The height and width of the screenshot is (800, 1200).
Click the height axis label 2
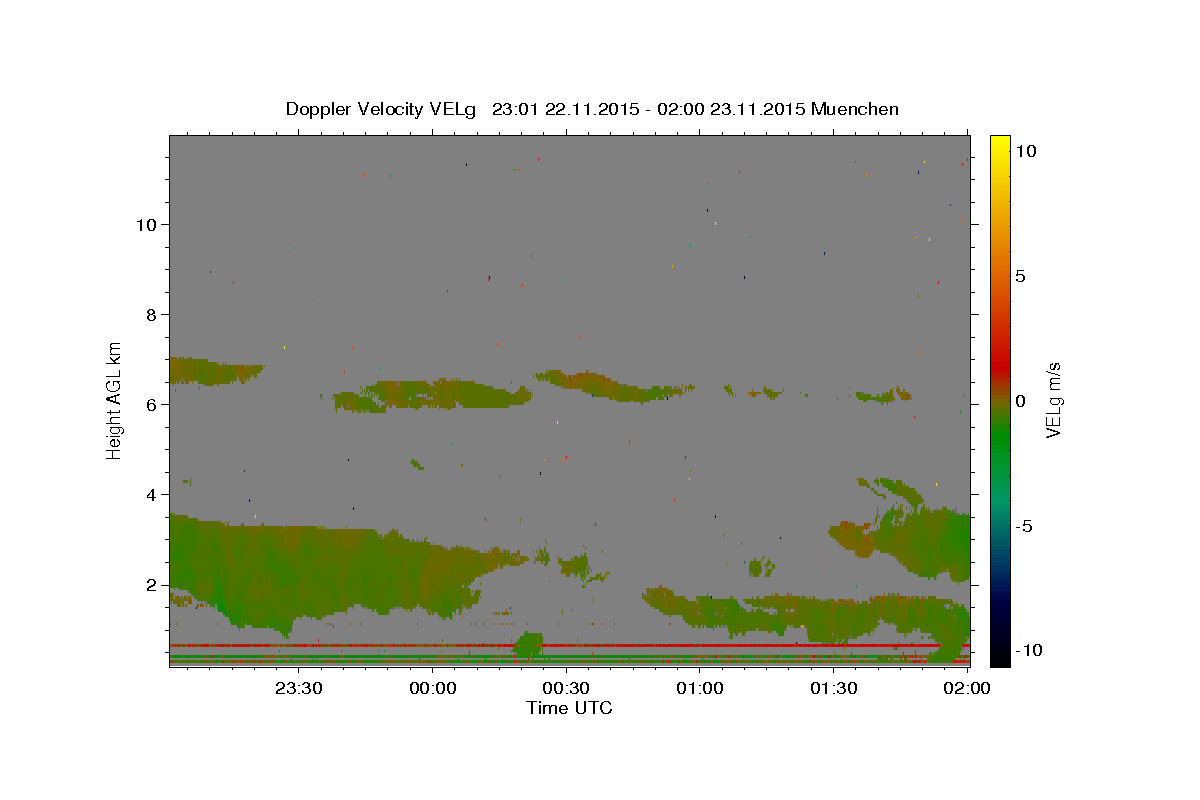(x=153, y=584)
